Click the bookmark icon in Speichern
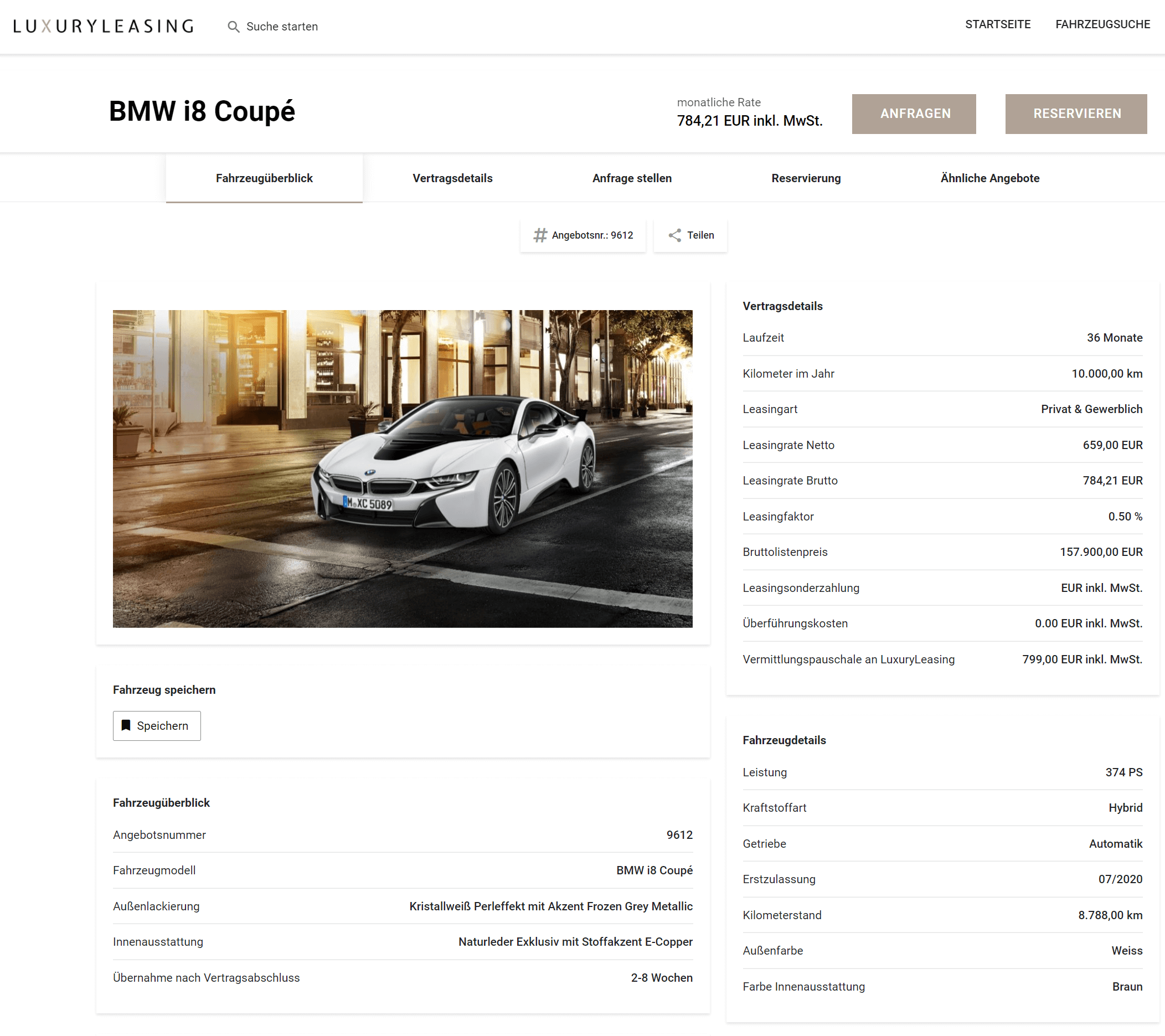1165x1036 pixels. [126, 725]
